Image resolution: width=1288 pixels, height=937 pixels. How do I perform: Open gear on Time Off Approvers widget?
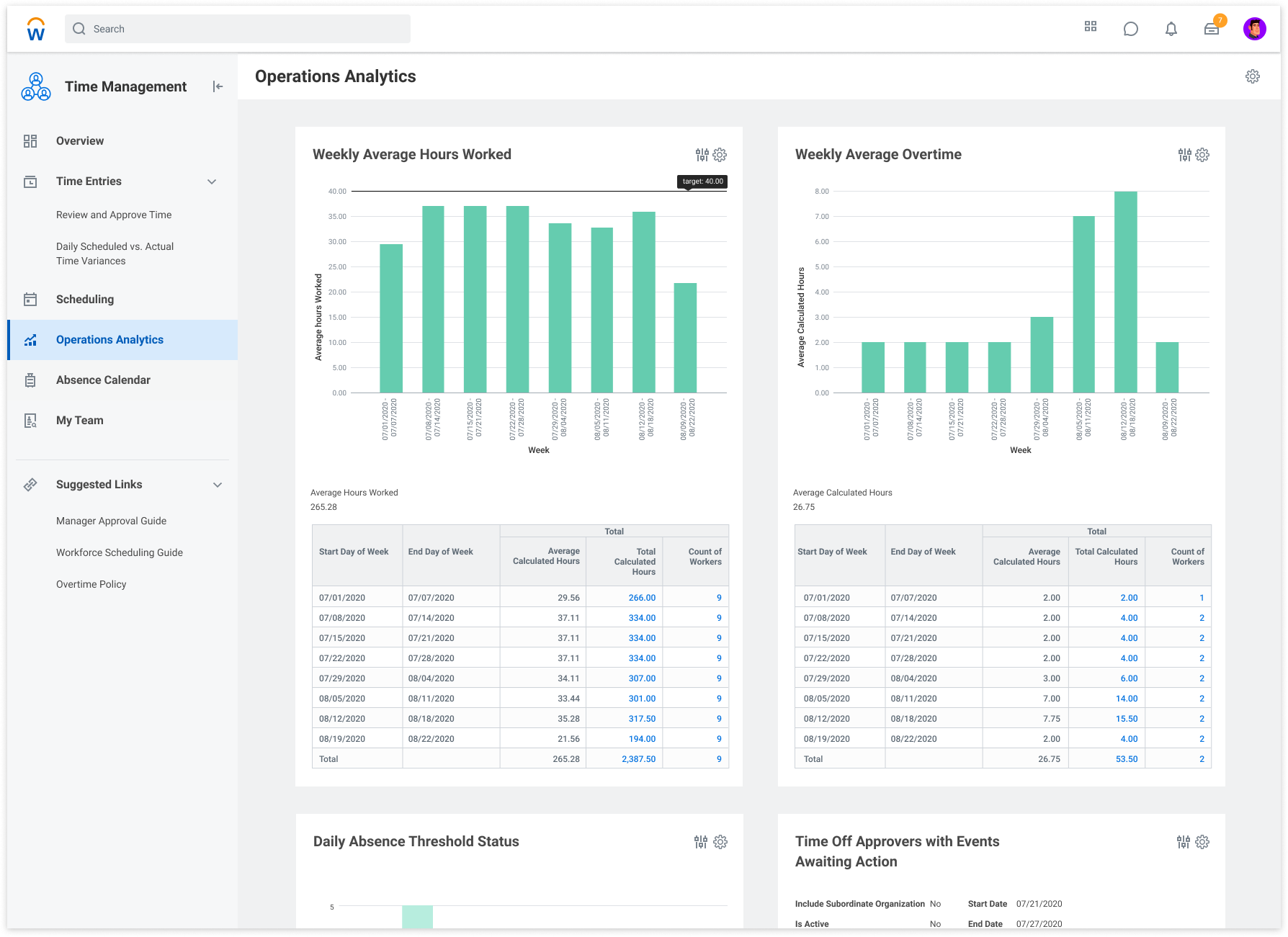tap(1202, 841)
